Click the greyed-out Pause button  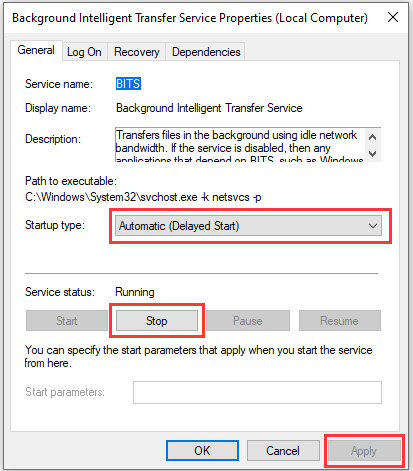(x=248, y=321)
